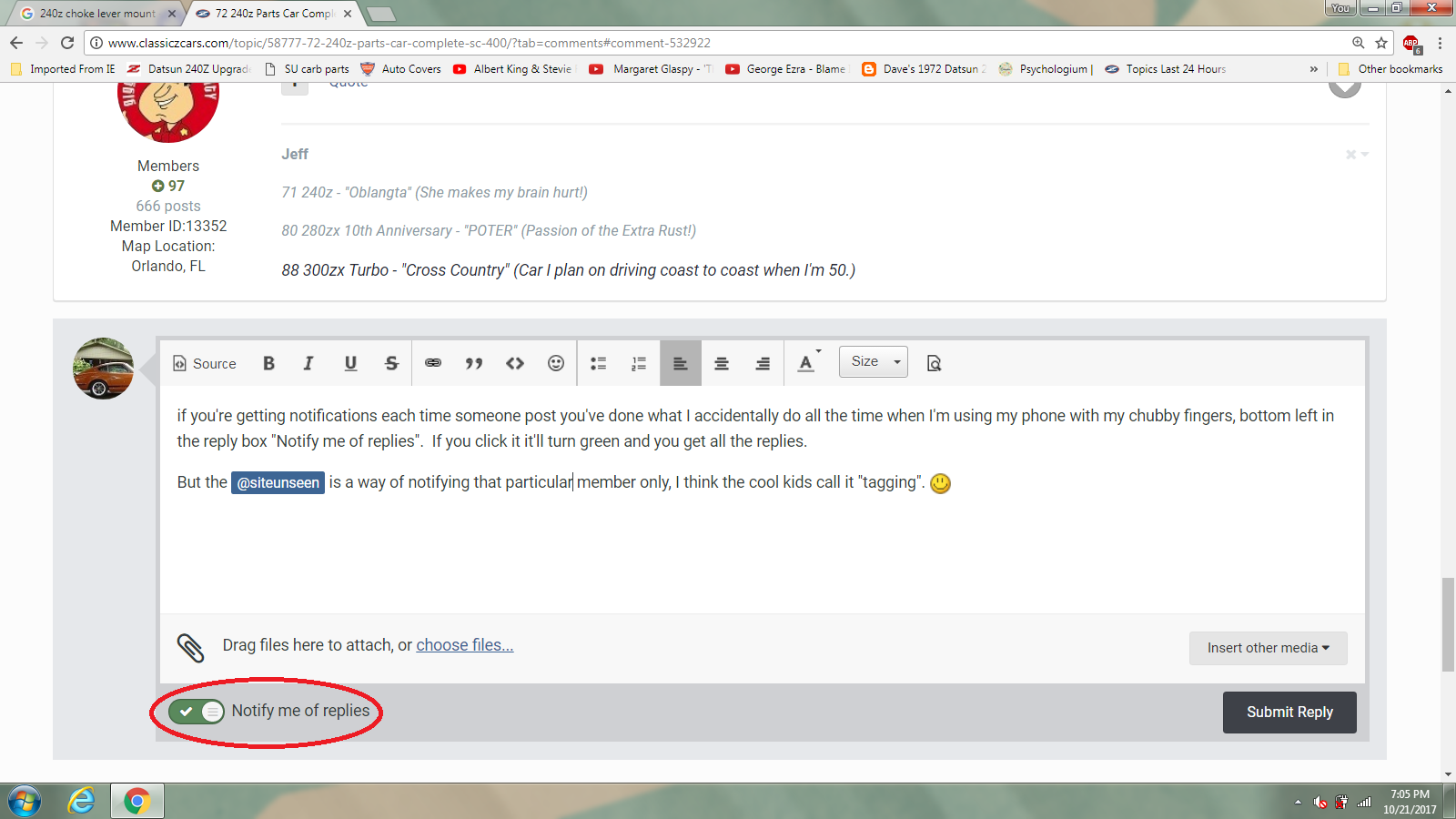Open the signature options dropdown arrow
Viewport: 1456px width, 819px height.
[1364, 155]
